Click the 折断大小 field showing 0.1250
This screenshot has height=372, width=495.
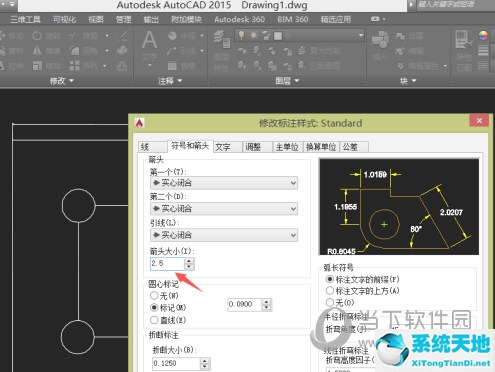point(177,363)
